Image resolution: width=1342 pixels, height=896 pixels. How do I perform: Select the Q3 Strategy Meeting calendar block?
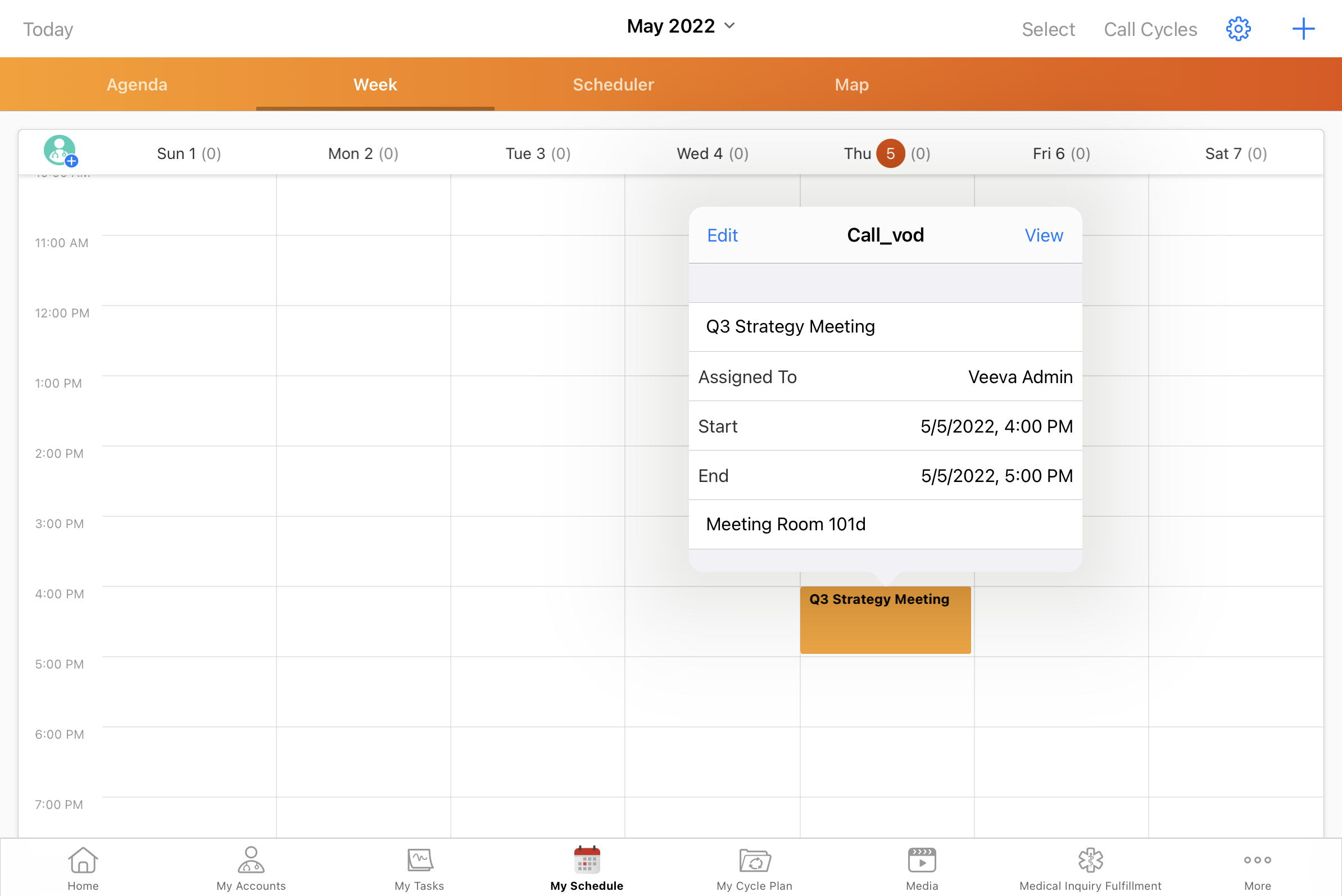[885, 620]
